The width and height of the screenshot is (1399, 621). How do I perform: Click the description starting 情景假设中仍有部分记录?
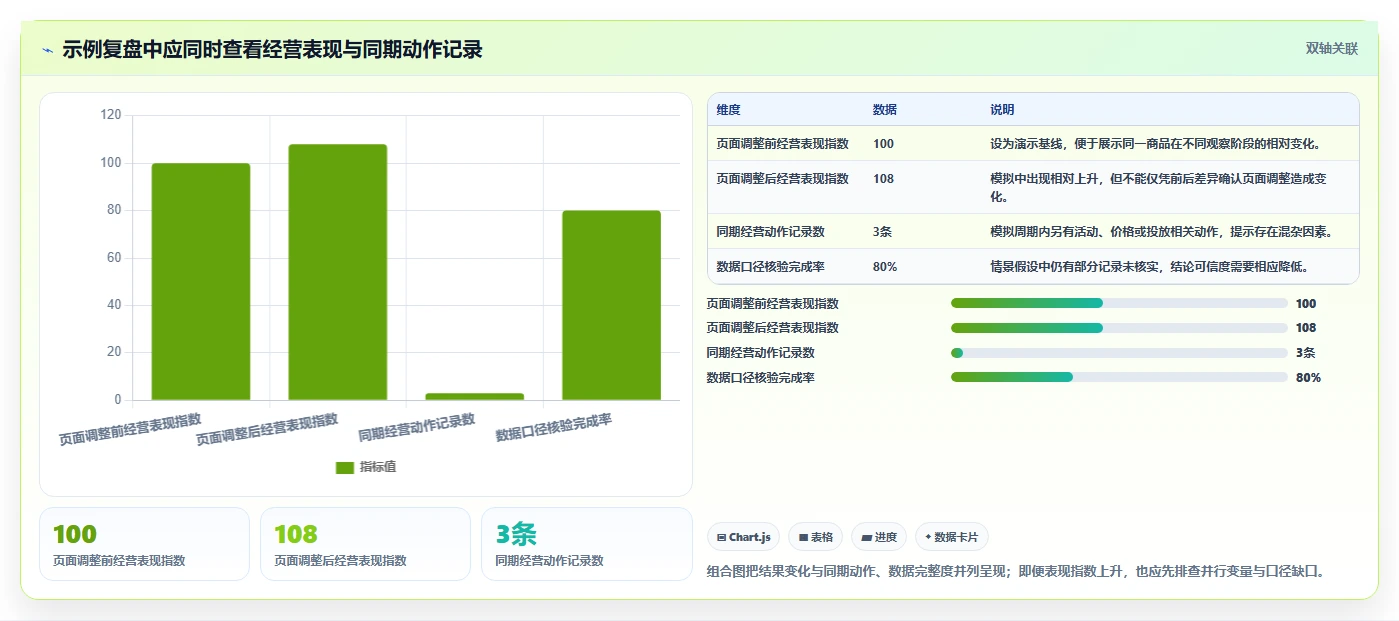pos(1149,267)
